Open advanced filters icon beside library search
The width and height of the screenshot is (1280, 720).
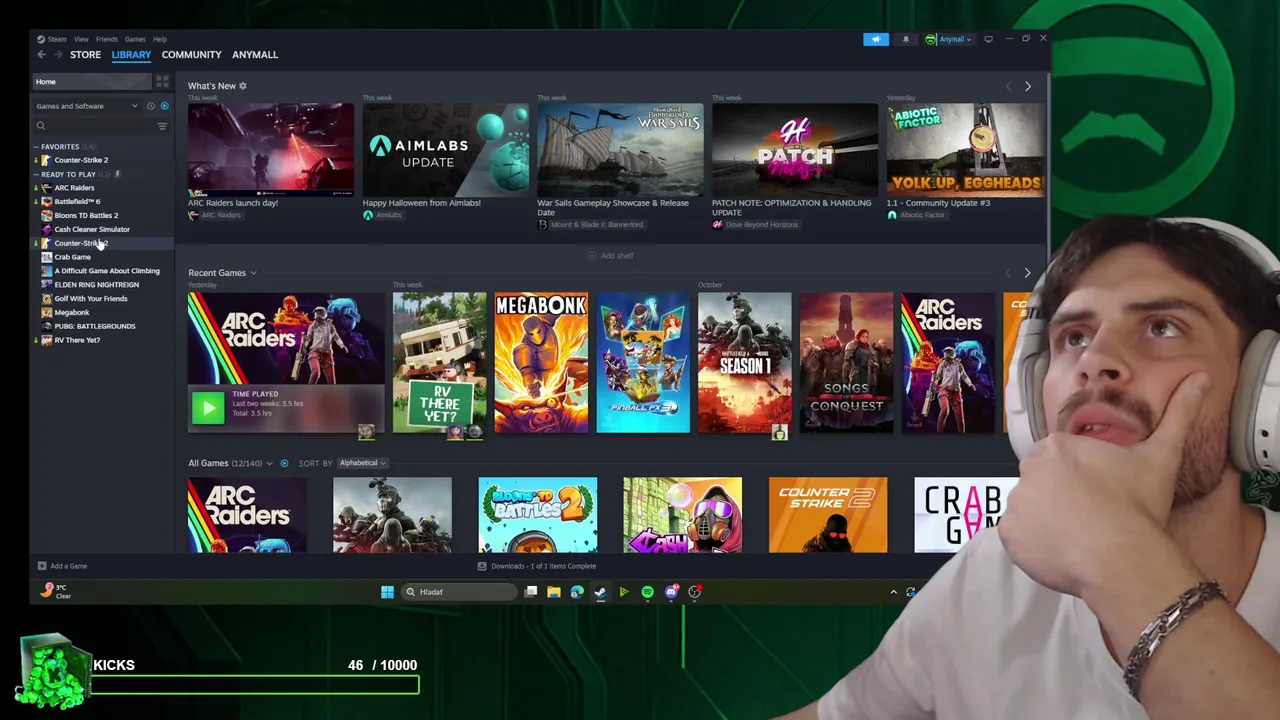(x=162, y=126)
